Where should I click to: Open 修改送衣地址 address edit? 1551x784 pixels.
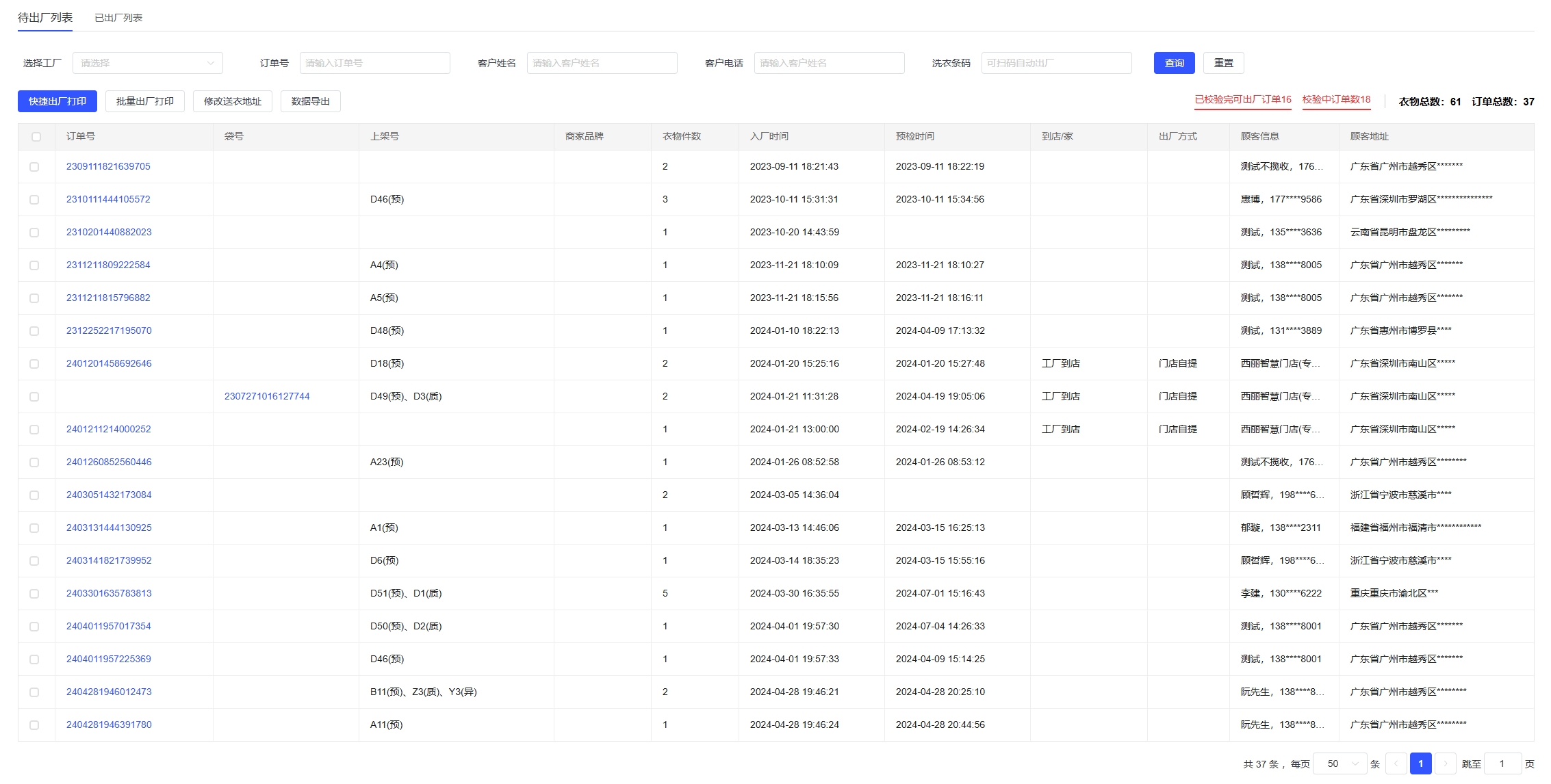coord(233,101)
